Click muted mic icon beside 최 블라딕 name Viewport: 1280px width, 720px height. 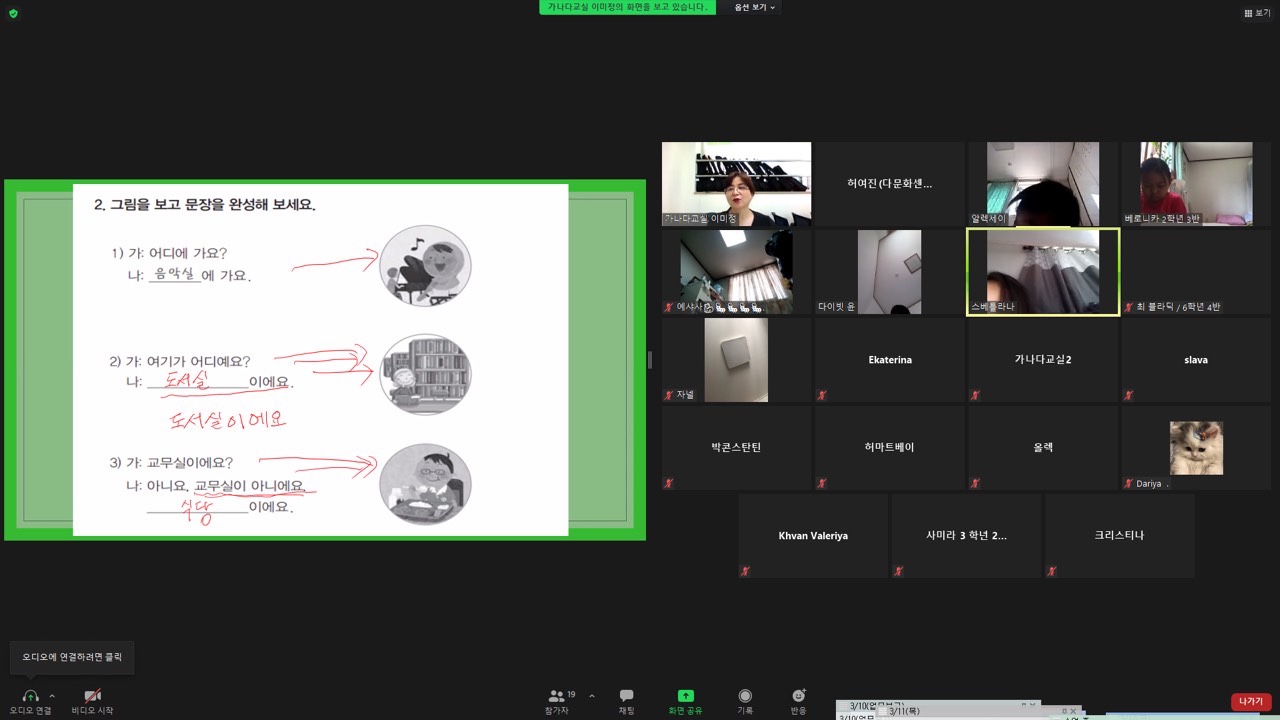1129,307
